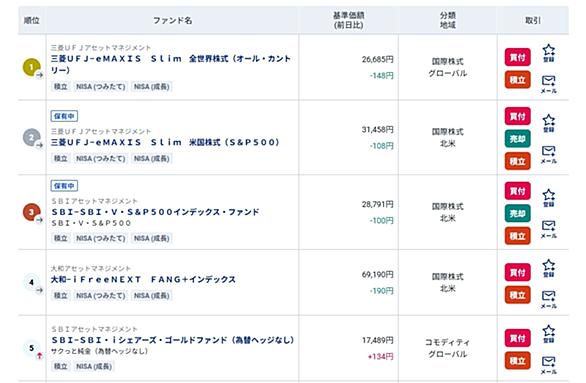Click the star icon for SBI ゴールドファンド

coord(548,334)
